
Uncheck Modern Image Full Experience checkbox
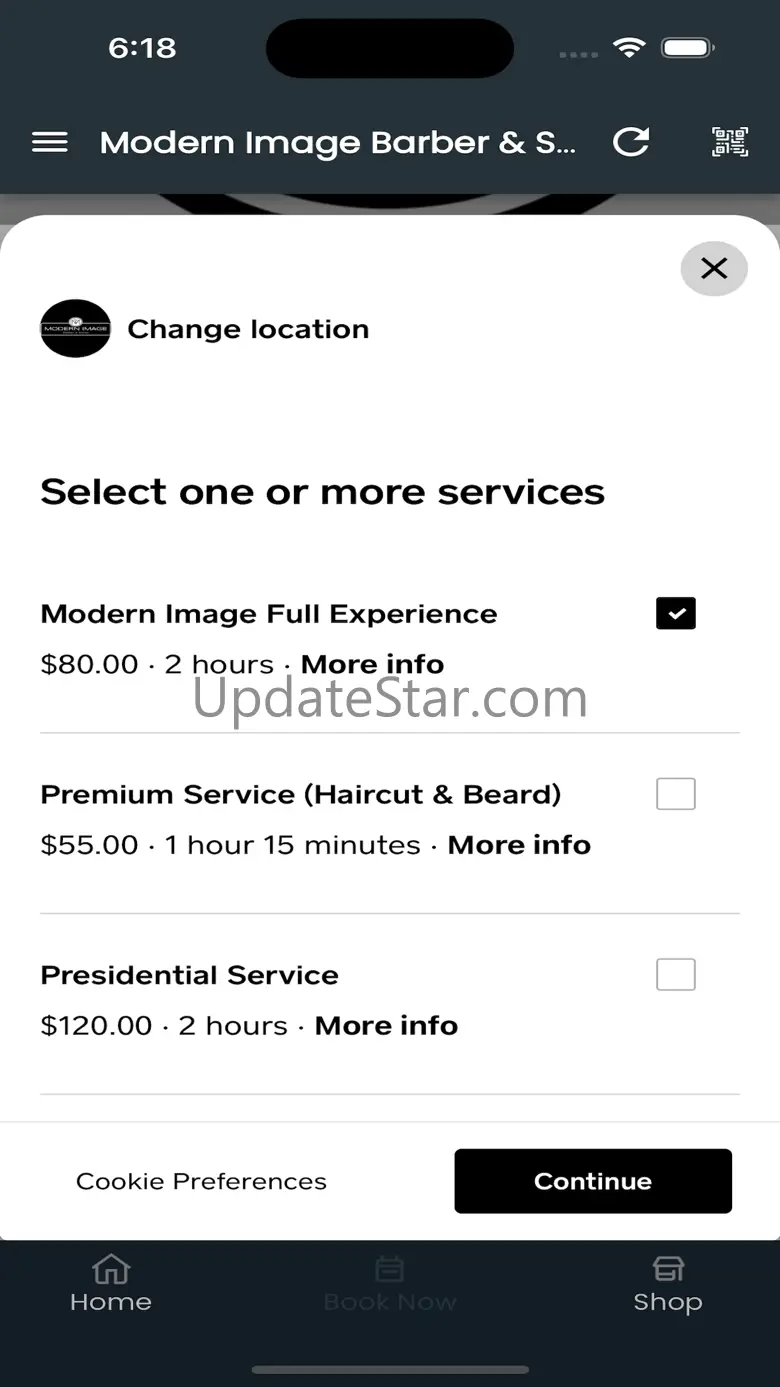pos(675,613)
